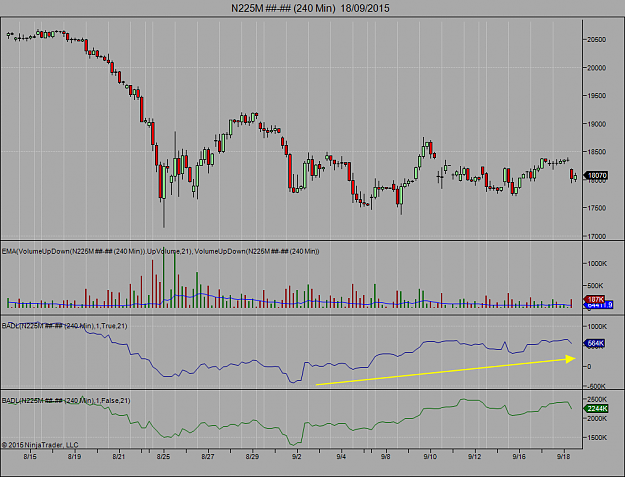The image size is (625, 477).
Task: Click the 500K label on volume panel axis
Action: [x=596, y=286]
